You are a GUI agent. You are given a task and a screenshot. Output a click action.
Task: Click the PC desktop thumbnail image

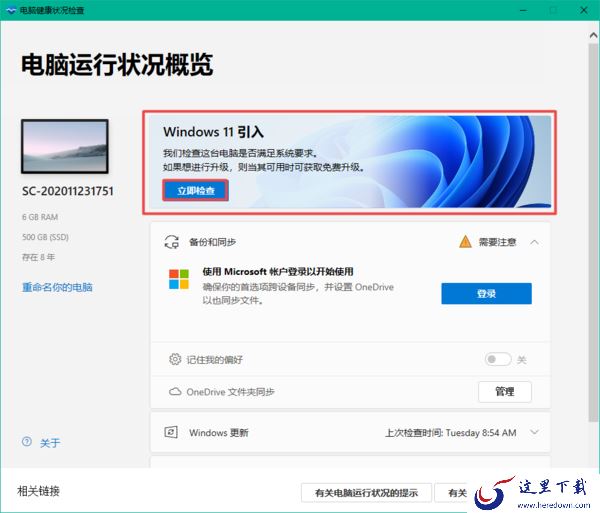[x=65, y=147]
